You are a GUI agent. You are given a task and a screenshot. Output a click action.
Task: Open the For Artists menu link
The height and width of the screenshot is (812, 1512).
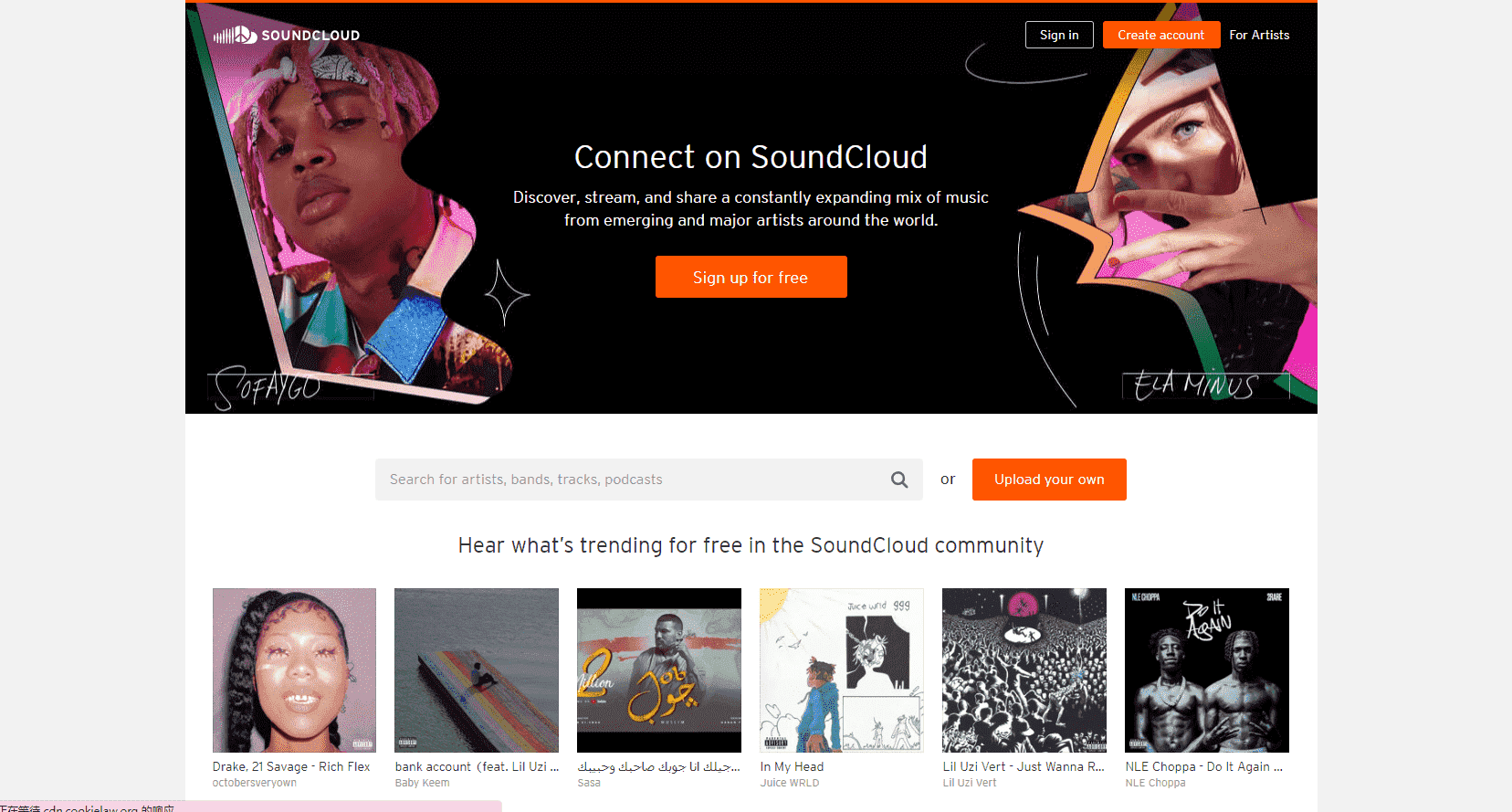pyautogui.click(x=1259, y=35)
